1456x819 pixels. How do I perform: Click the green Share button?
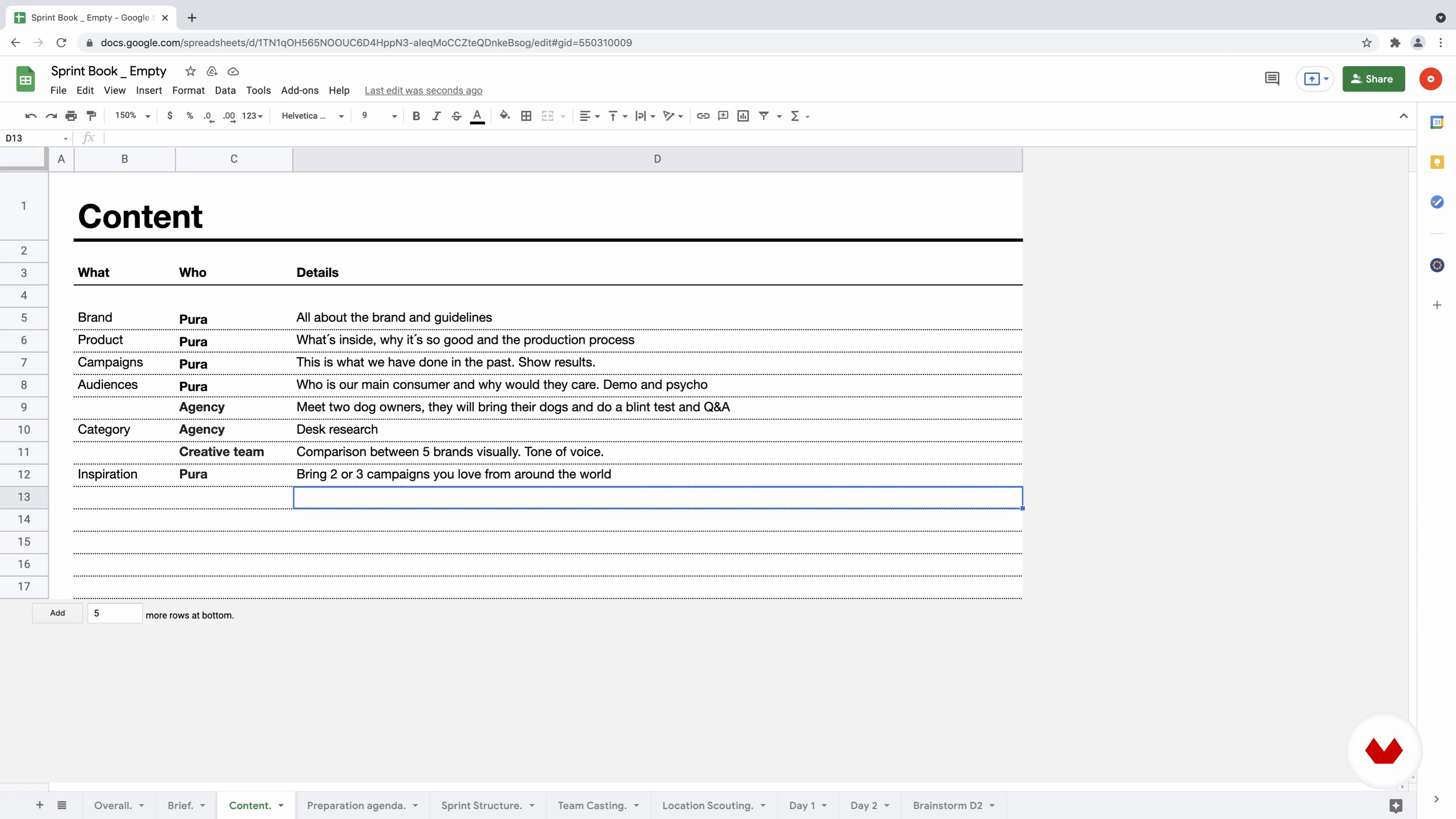pos(1373,79)
